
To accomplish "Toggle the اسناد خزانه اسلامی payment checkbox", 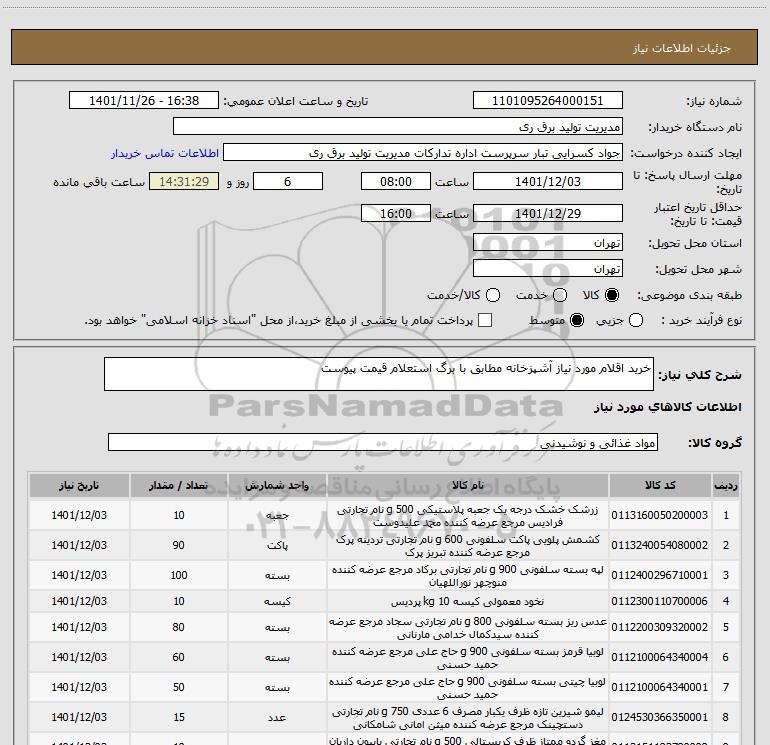I will point(485,320).
